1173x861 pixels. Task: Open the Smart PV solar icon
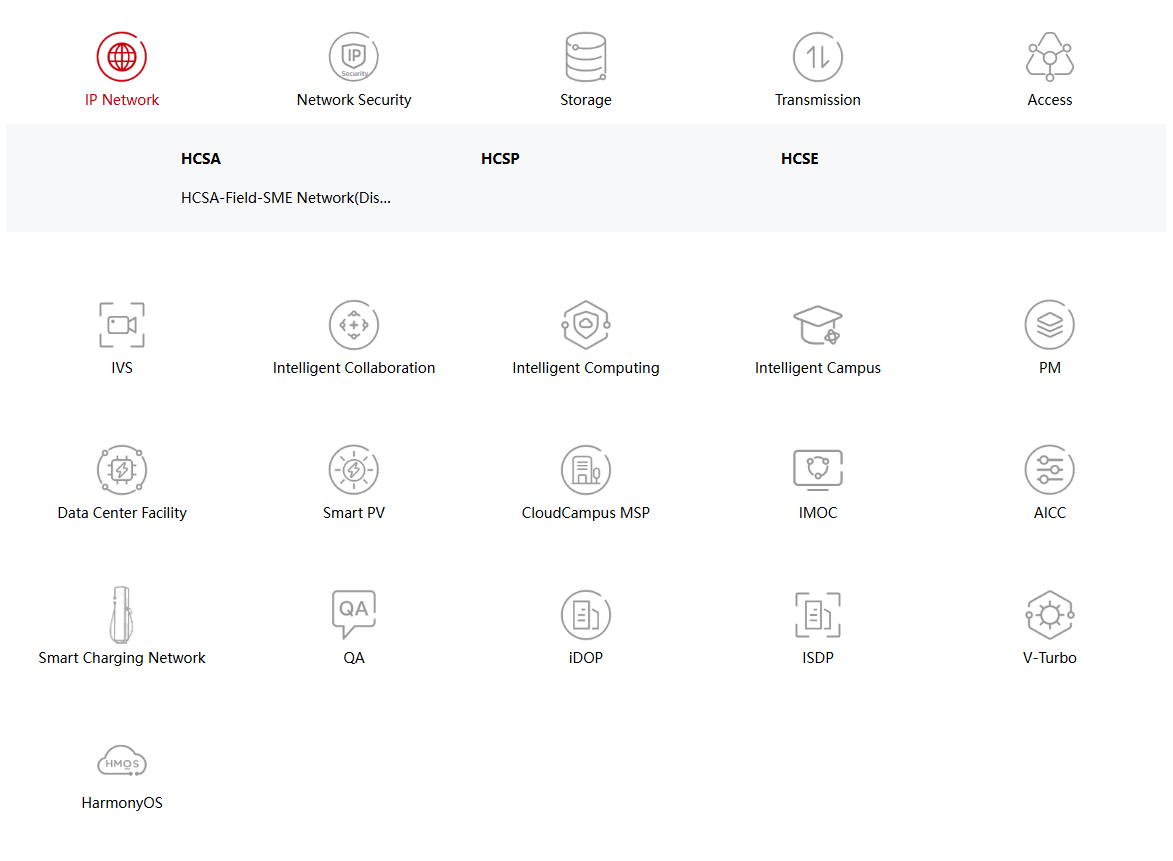354,470
